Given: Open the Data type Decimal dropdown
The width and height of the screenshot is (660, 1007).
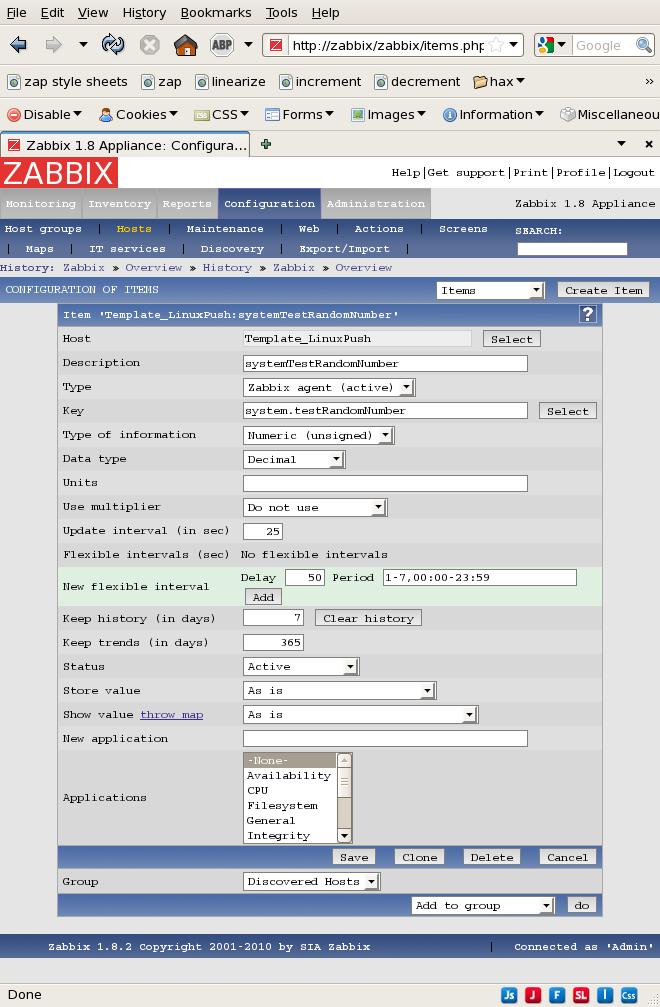Looking at the screenshot, I should tap(293, 459).
